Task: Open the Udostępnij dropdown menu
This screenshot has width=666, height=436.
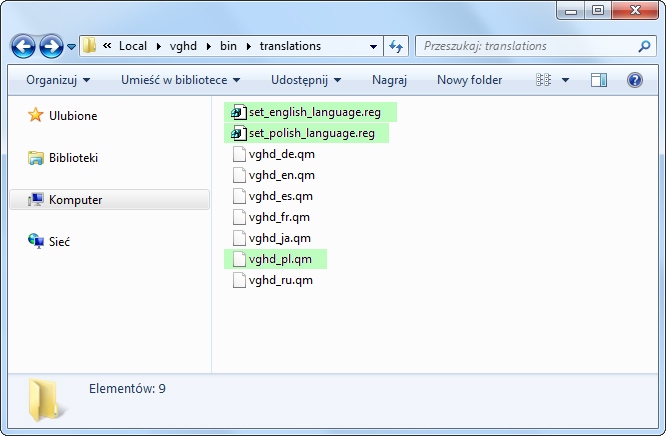Action: coord(305,80)
